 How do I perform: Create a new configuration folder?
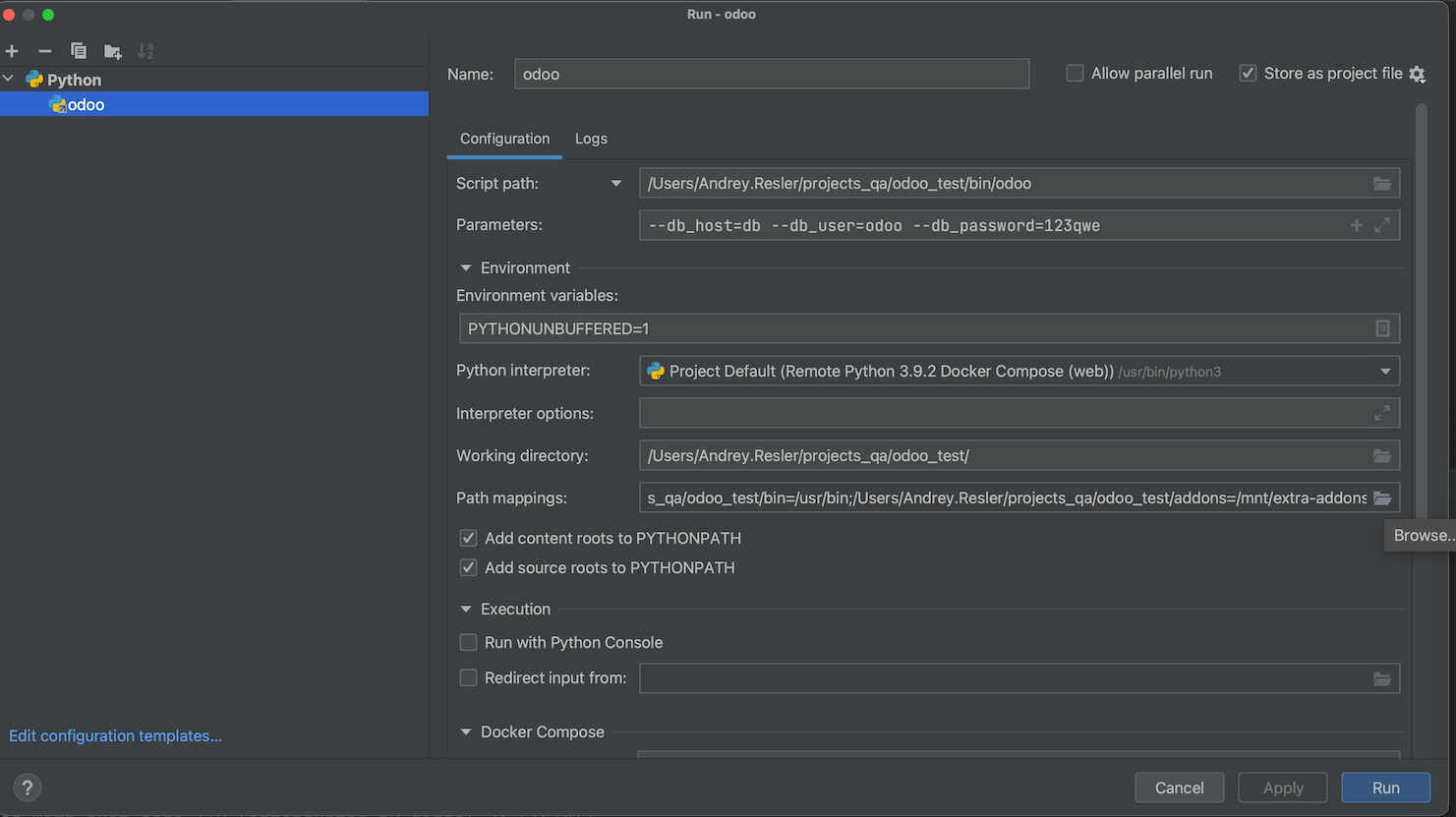coord(113,51)
